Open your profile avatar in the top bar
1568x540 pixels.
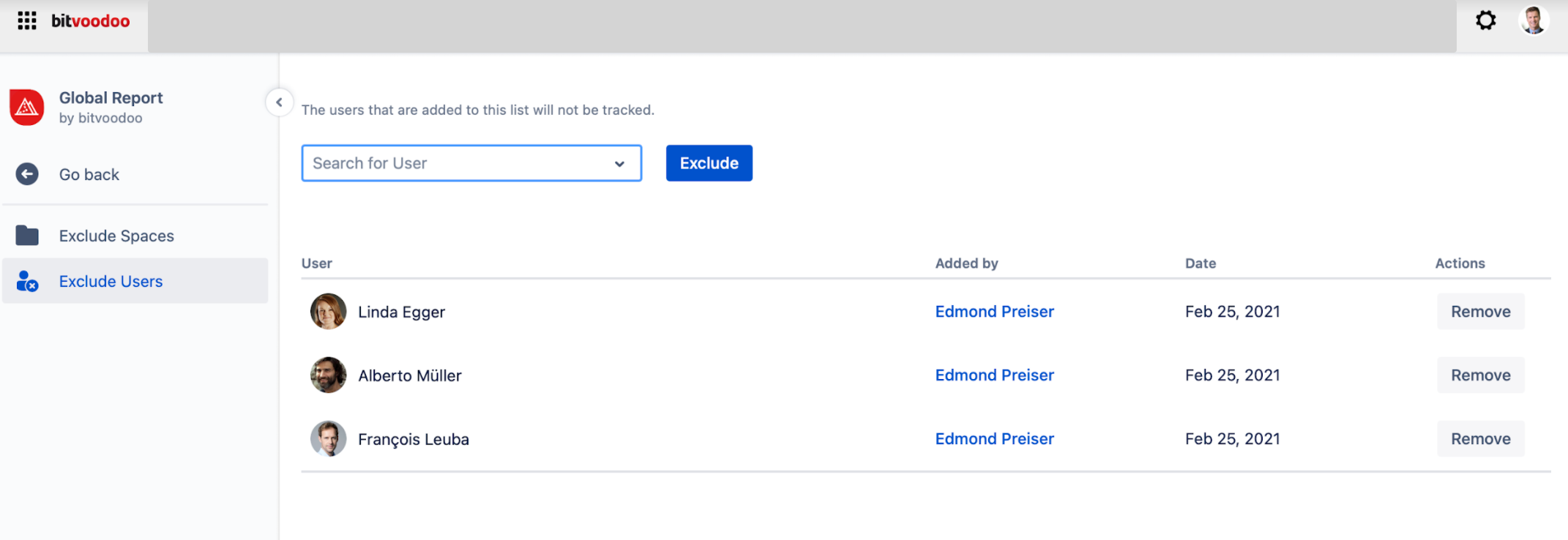[x=1533, y=20]
